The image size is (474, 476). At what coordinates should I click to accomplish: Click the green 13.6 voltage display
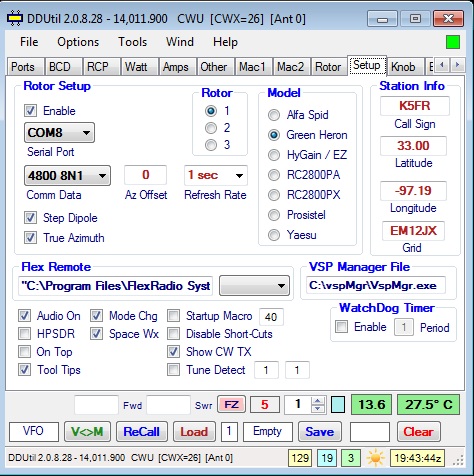click(x=372, y=405)
